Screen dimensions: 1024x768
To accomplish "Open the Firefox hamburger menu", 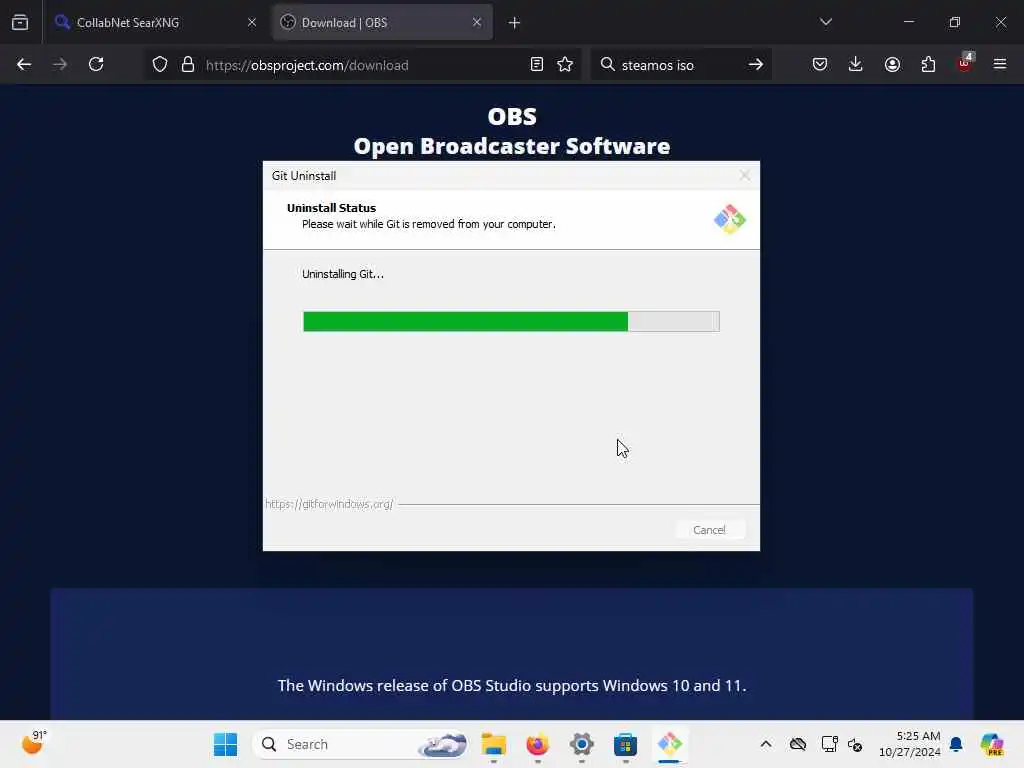I will [1000, 64].
